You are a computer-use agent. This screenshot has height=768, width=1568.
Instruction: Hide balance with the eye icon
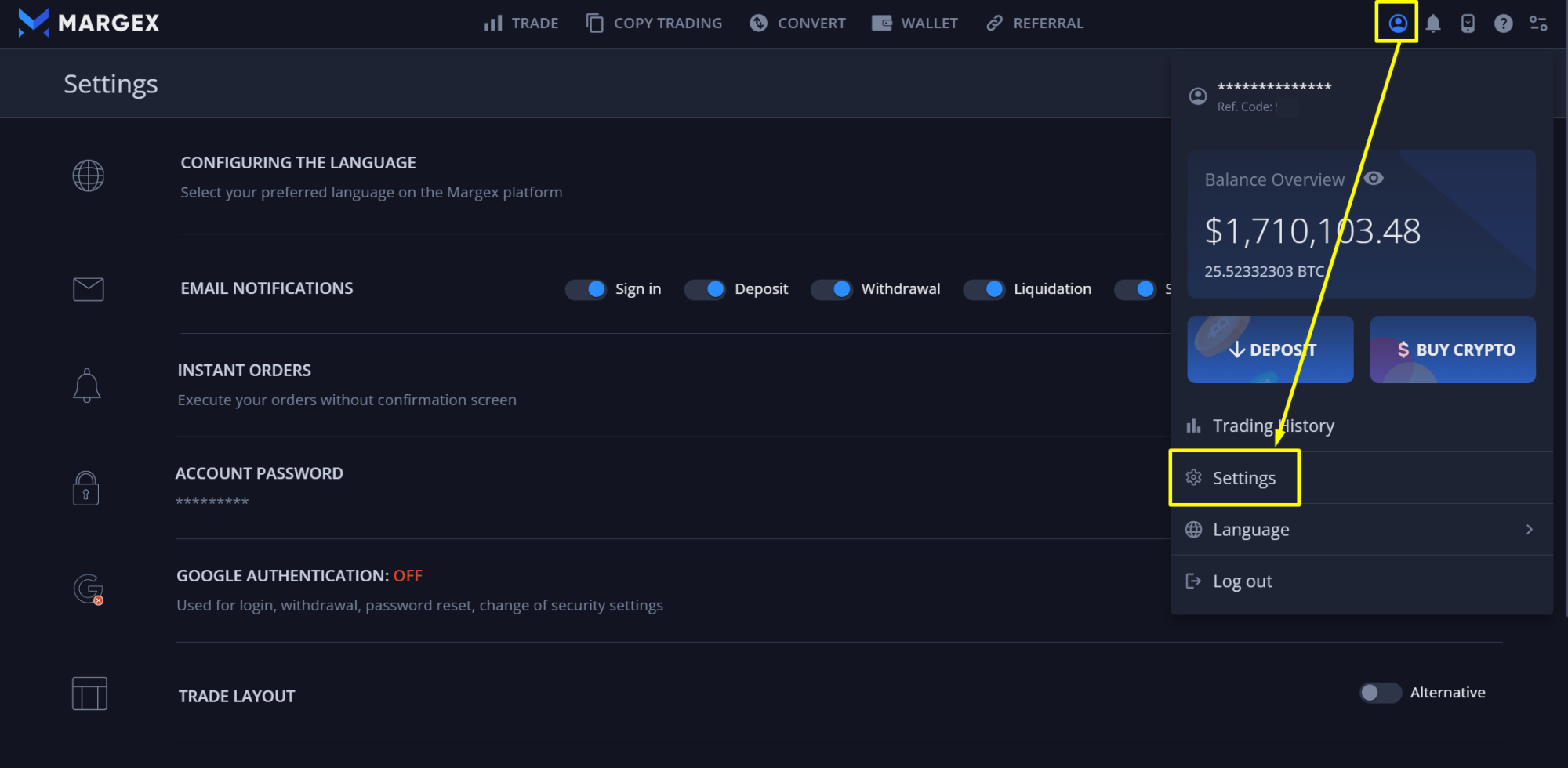tap(1374, 179)
